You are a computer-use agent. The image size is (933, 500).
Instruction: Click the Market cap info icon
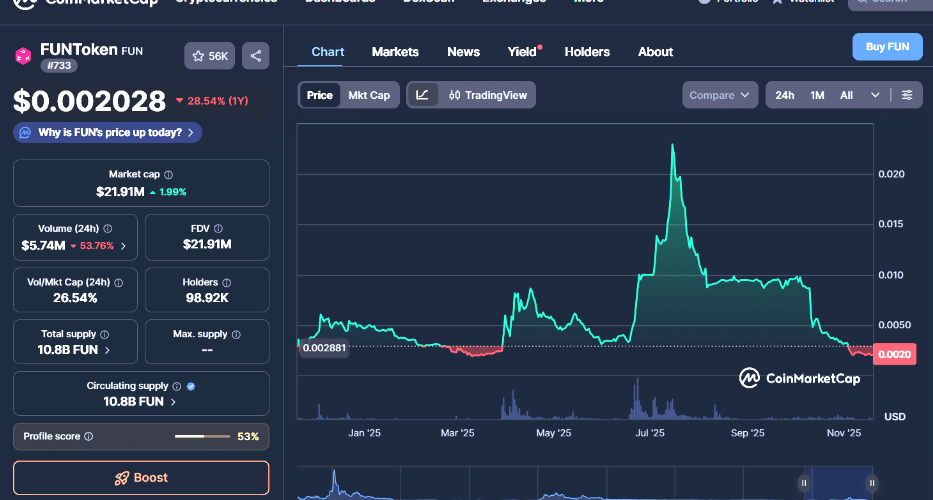(168, 174)
